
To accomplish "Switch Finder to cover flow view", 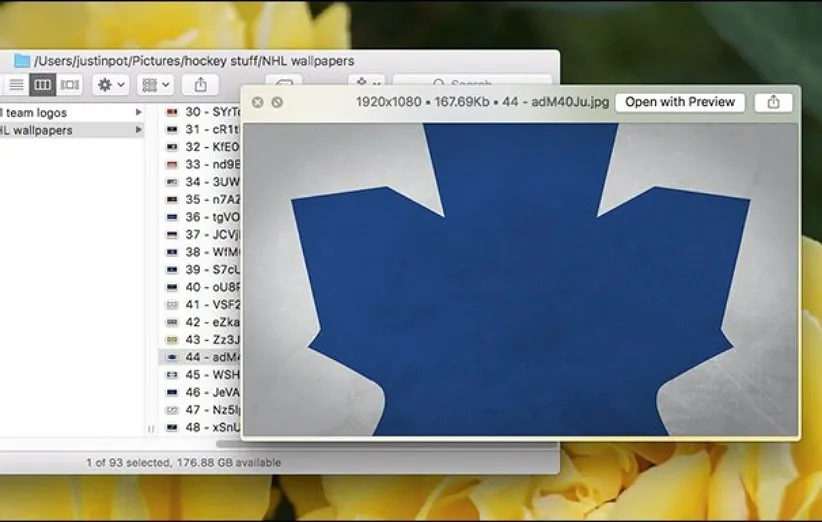I will click(69, 85).
